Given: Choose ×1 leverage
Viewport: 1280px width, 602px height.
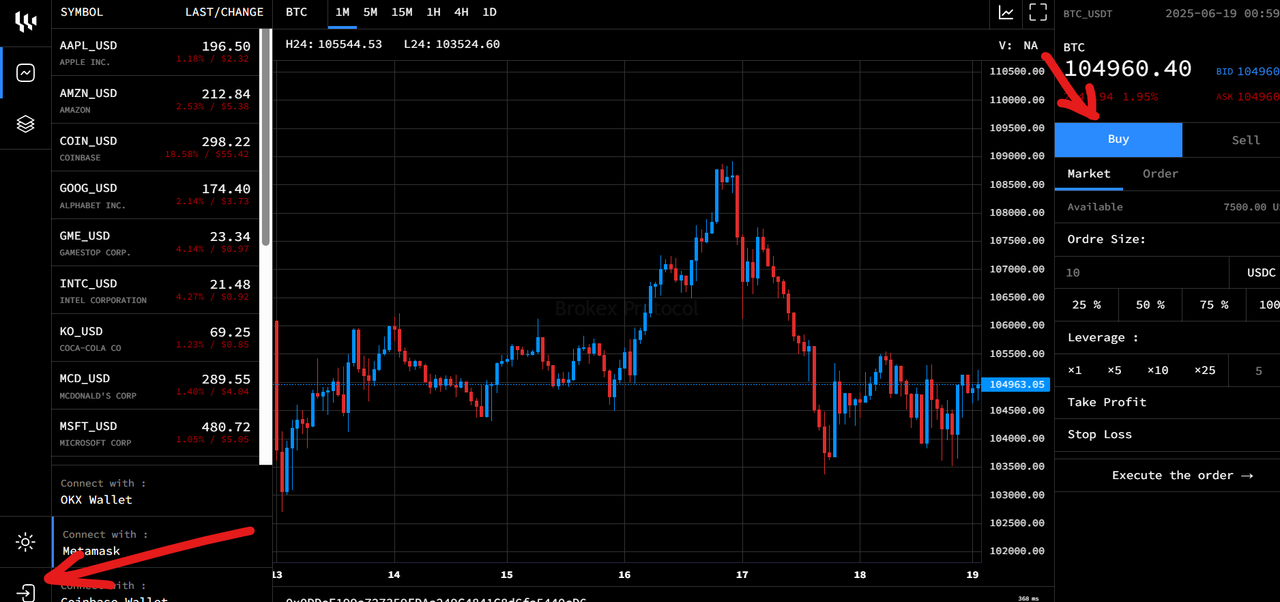Looking at the screenshot, I should 1075,371.
